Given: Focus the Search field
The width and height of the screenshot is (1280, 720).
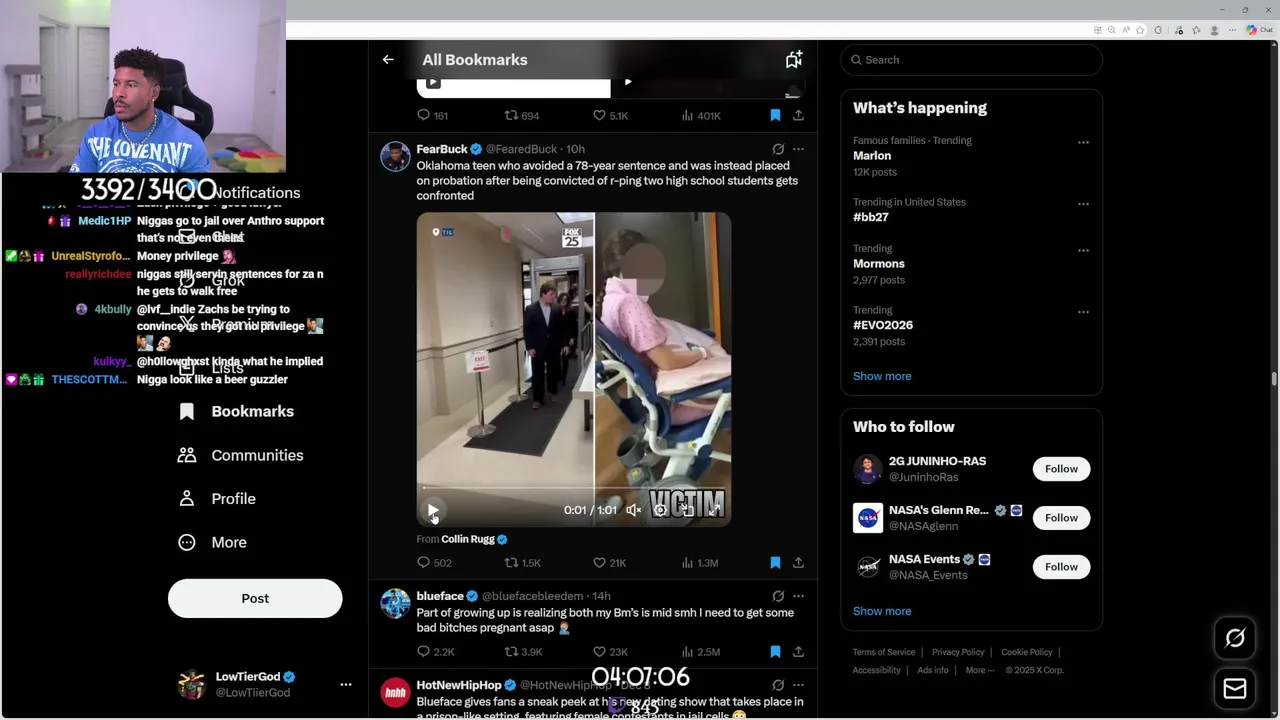Looking at the screenshot, I should 971,60.
